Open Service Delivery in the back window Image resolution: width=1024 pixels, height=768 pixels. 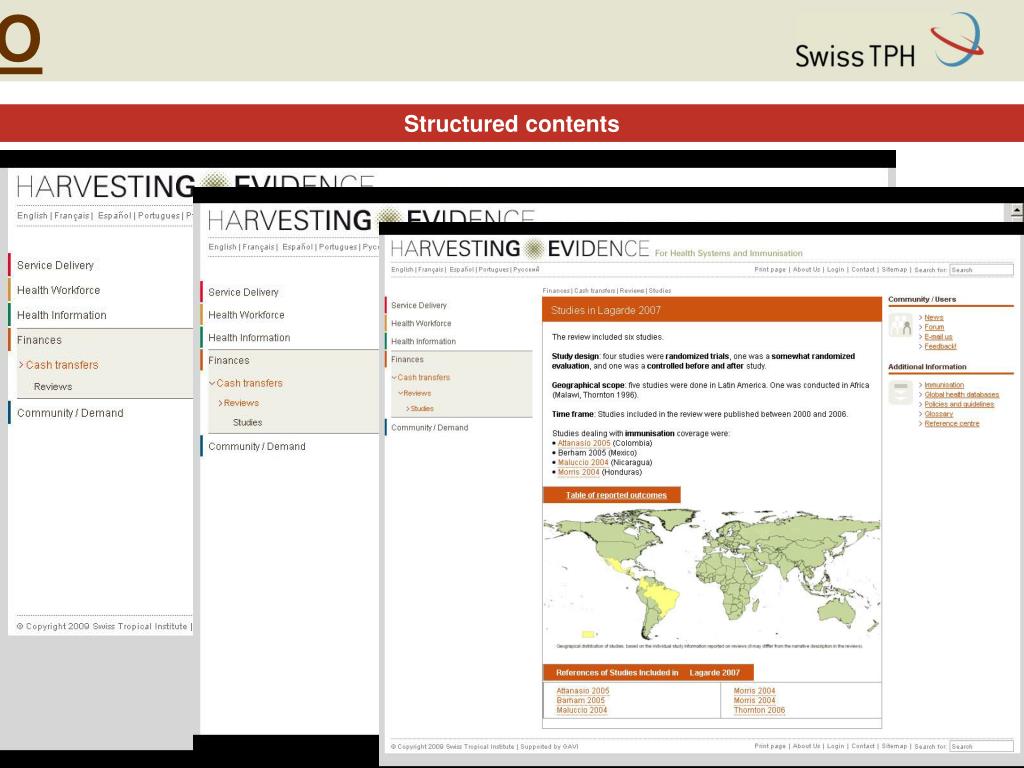pyautogui.click(x=56, y=265)
